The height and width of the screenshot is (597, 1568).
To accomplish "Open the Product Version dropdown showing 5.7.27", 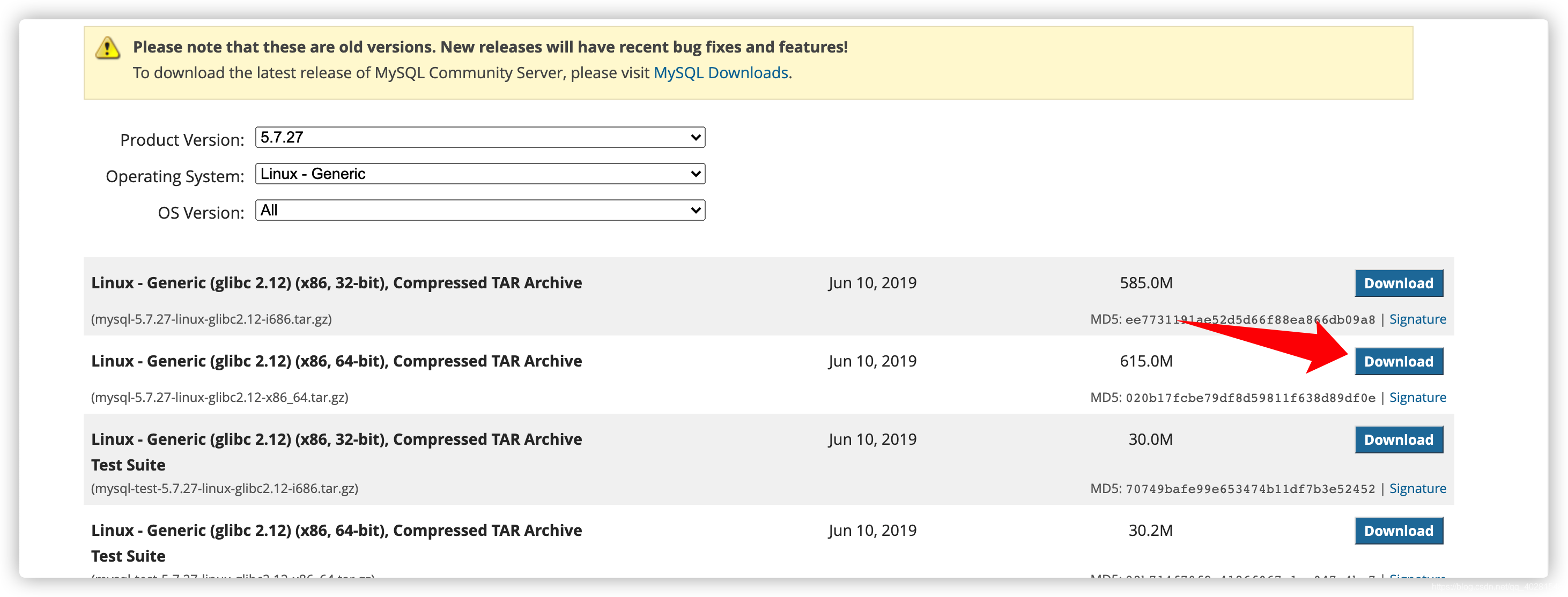I will tap(479, 138).
